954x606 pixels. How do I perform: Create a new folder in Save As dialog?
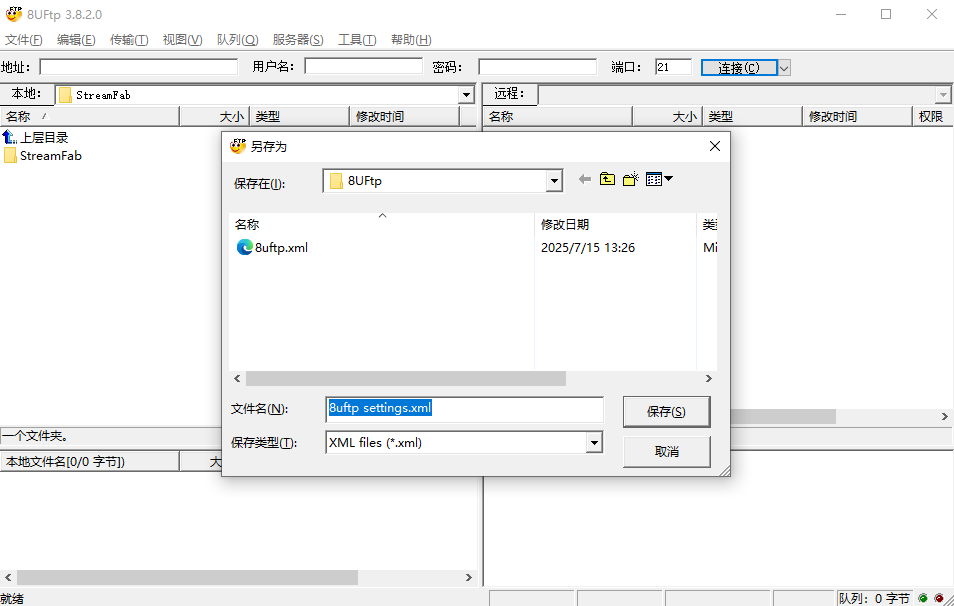(630, 179)
